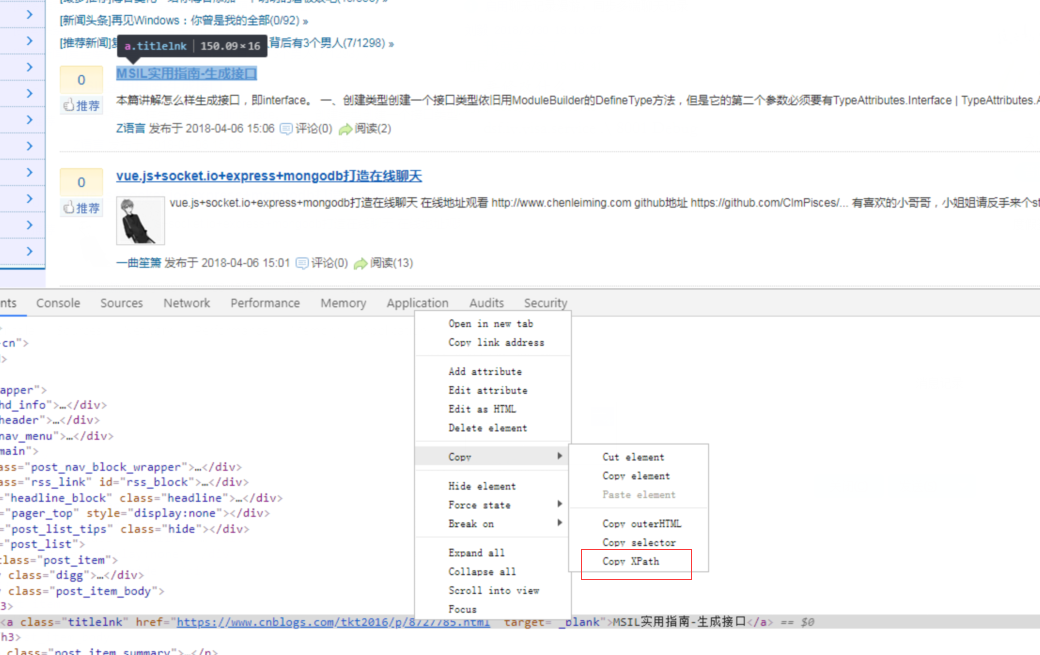This screenshot has height=655, width=1040.
Task: Click Edit as HTML in context menu
Action: (x=482, y=409)
